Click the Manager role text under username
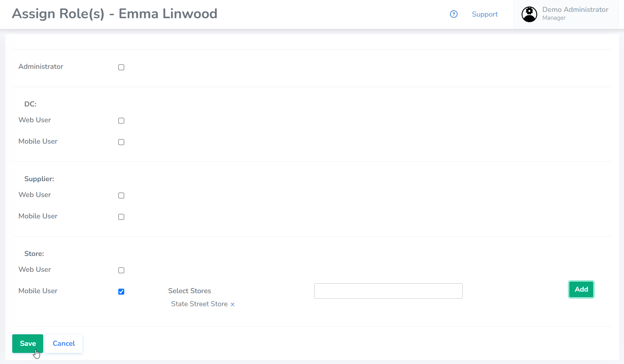The image size is (624, 364). [554, 18]
